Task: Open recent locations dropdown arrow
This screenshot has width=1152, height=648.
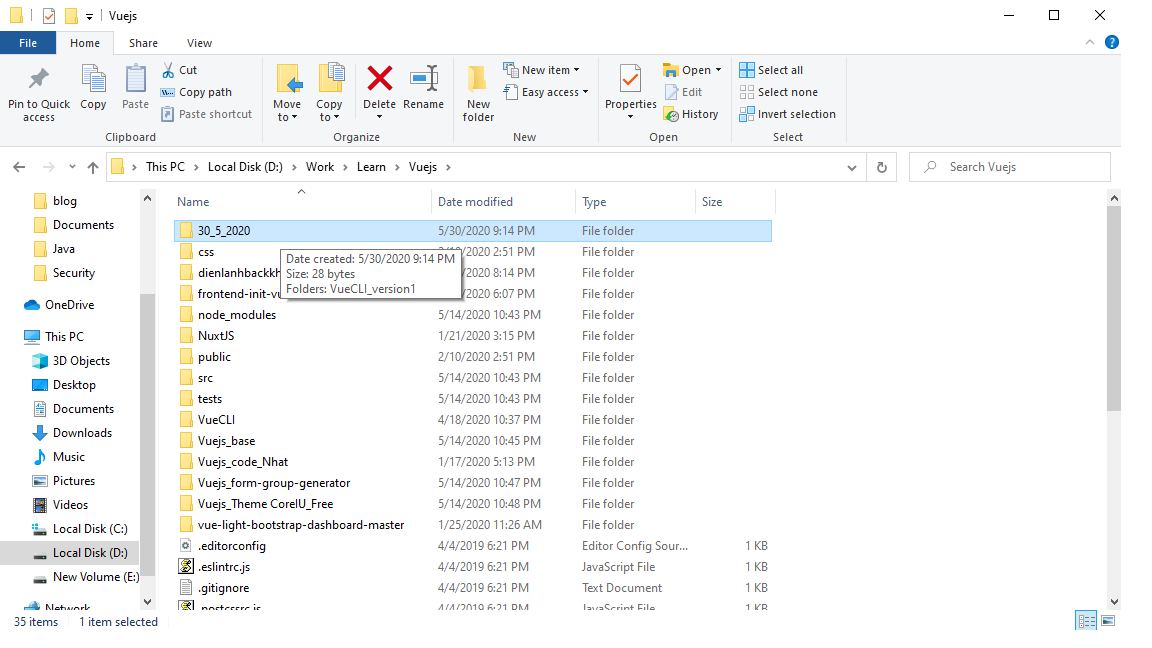Action: pyautogui.click(x=72, y=167)
